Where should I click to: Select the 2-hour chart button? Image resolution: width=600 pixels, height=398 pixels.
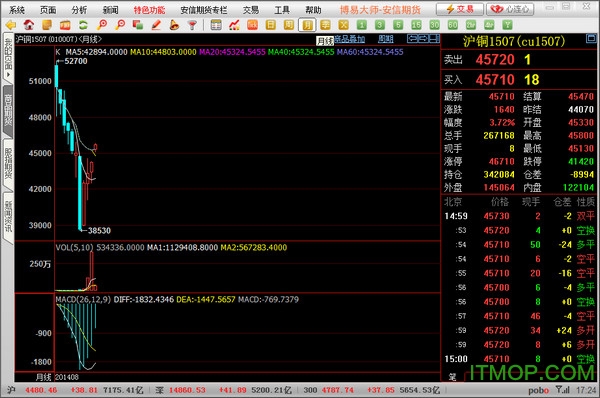click(471, 25)
